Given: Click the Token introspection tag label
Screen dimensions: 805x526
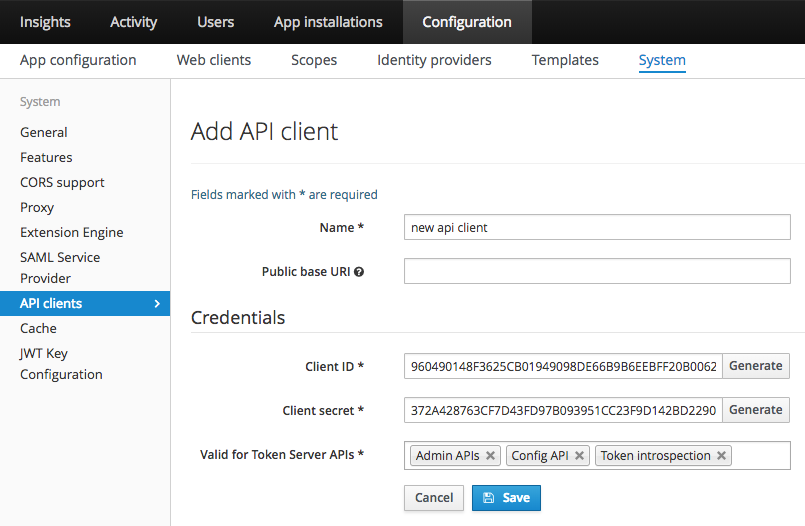Looking at the screenshot, I should pos(656,456).
